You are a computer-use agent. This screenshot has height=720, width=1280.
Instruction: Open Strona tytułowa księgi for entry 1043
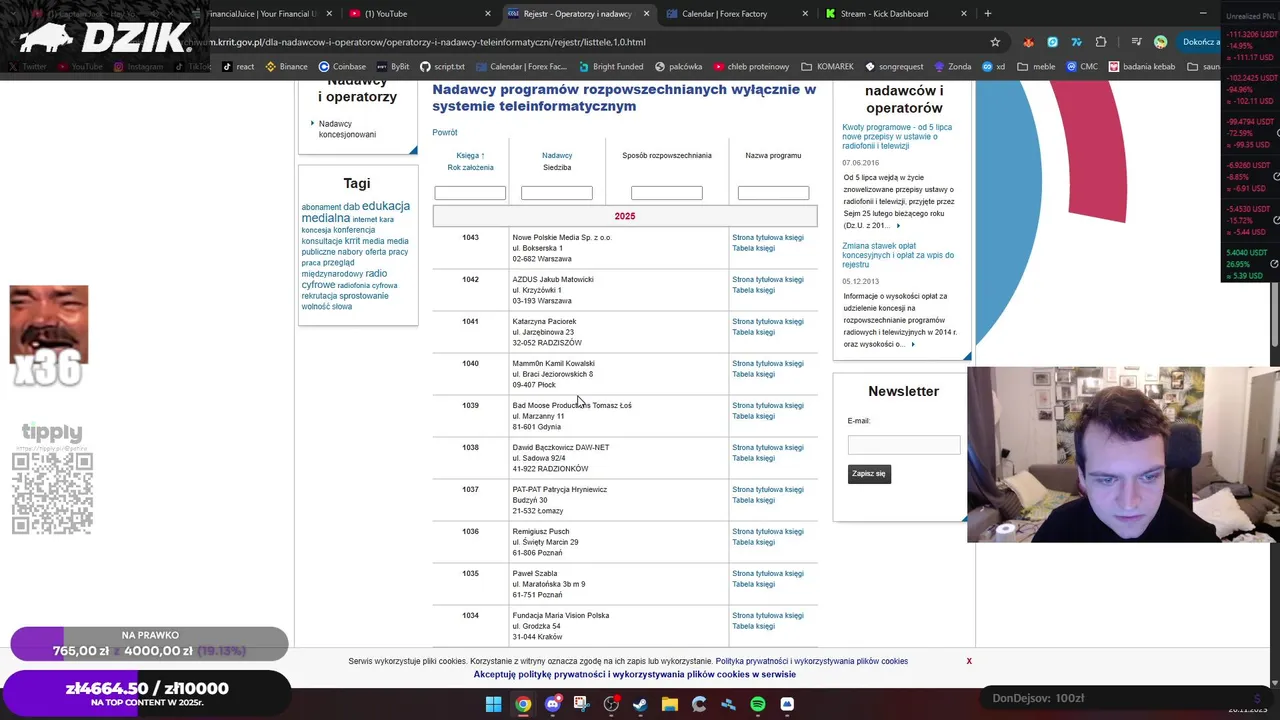point(768,238)
